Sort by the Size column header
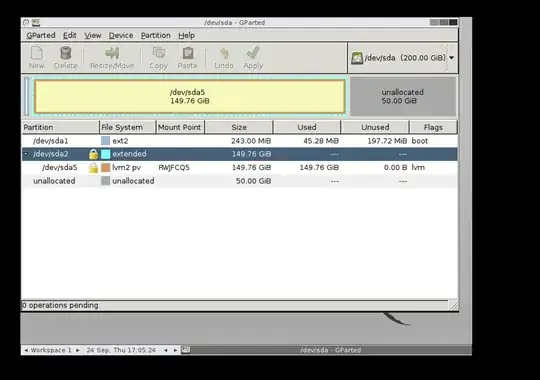Image resolution: width=540 pixels, height=380 pixels. [239, 127]
